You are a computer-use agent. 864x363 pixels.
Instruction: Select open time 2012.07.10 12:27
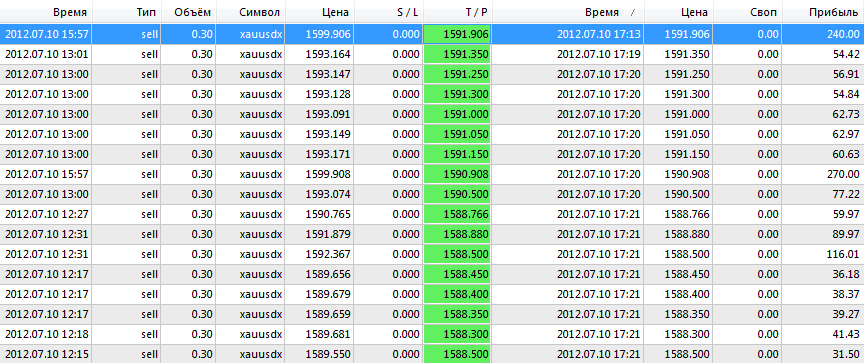46,214
